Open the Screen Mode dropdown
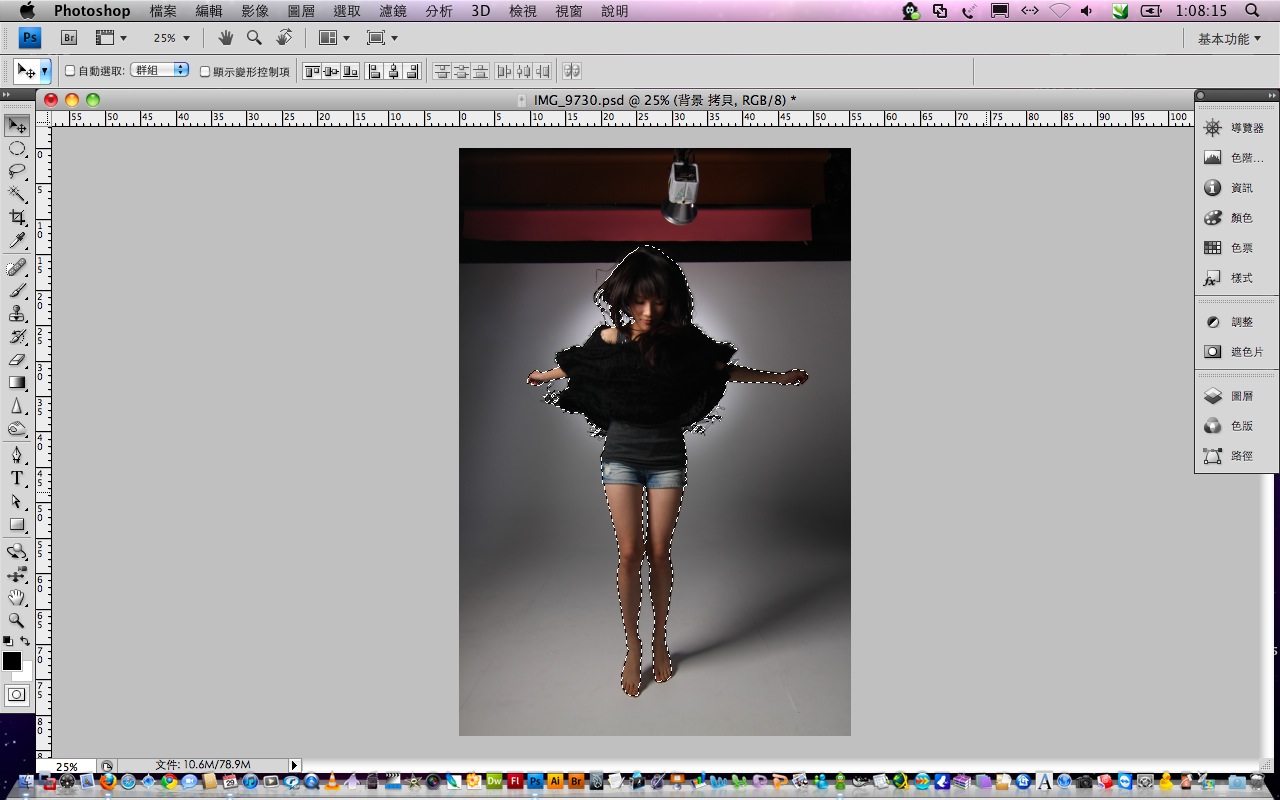Image resolution: width=1280 pixels, height=800 pixels. point(382,38)
